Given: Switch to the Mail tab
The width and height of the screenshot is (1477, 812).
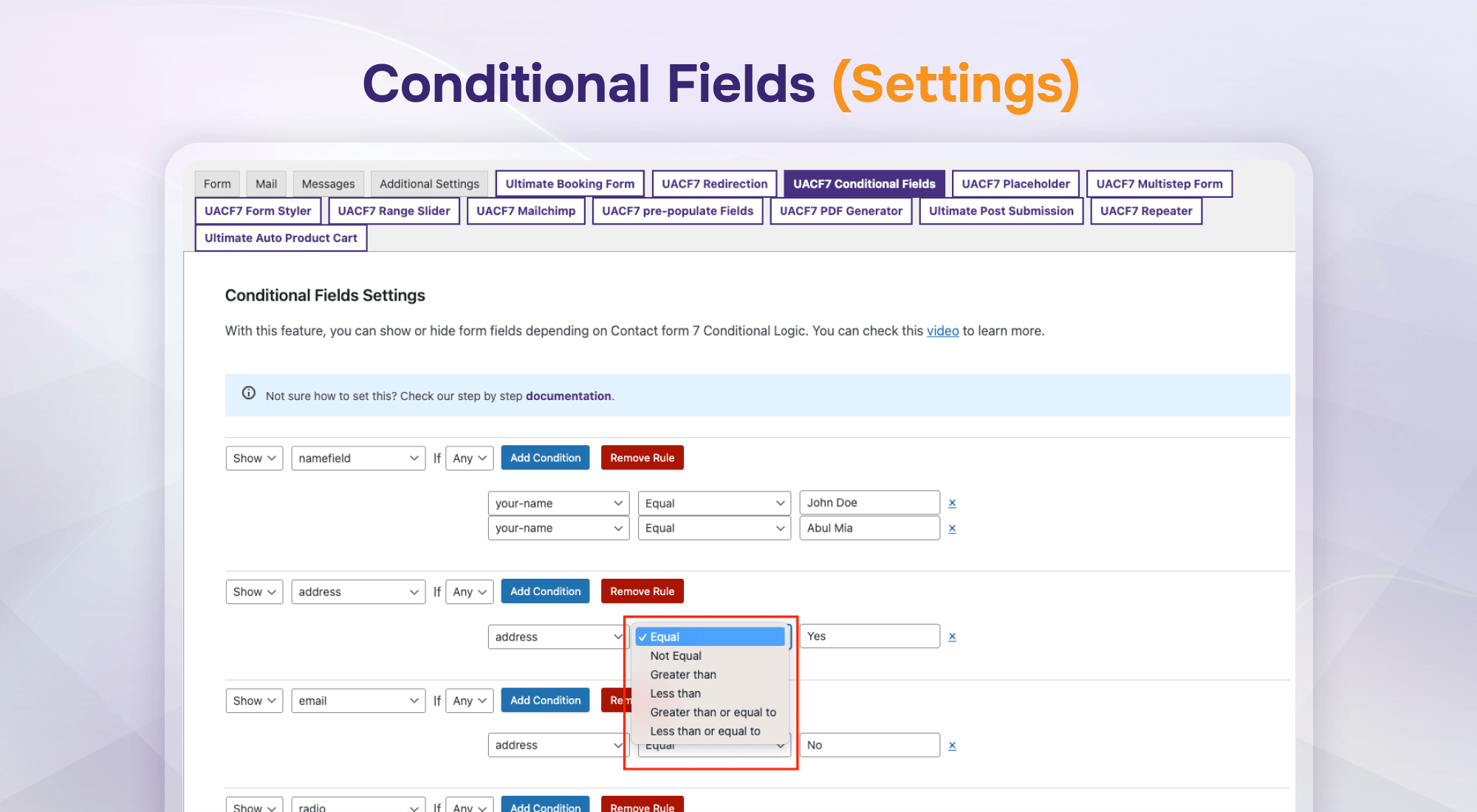Looking at the screenshot, I should click(266, 184).
